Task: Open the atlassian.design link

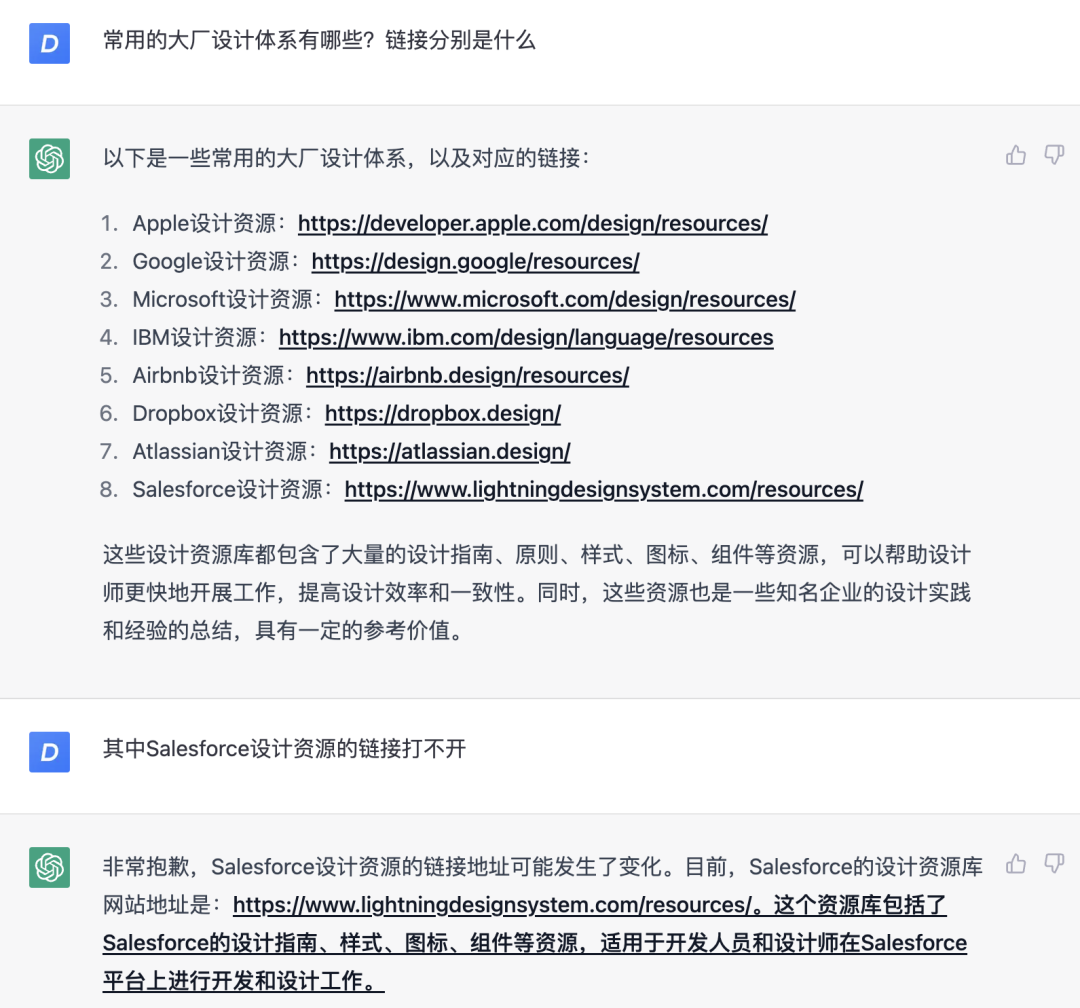Action: pyautogui.click(x=450, y=451)
